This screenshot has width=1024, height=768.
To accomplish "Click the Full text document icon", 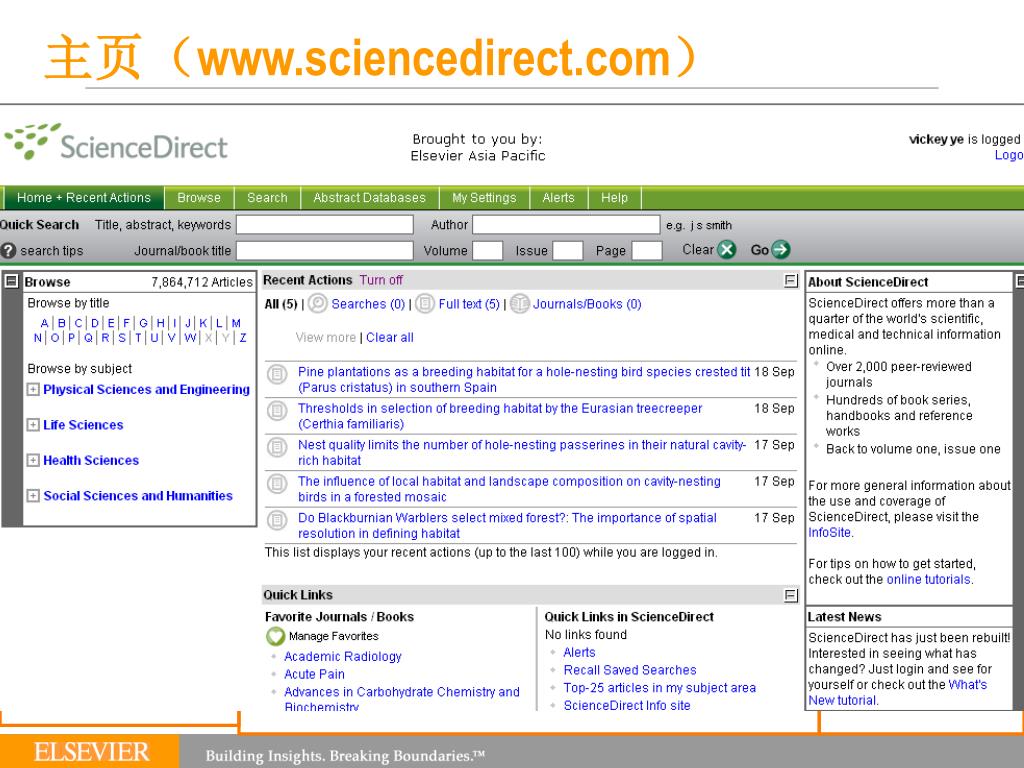I will pos(424,304).
